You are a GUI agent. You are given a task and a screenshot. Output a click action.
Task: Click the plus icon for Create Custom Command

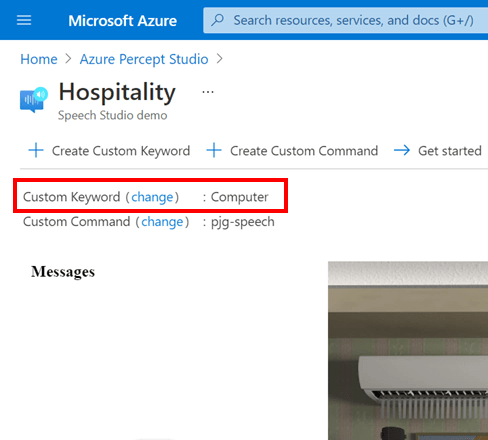[214, 150]
